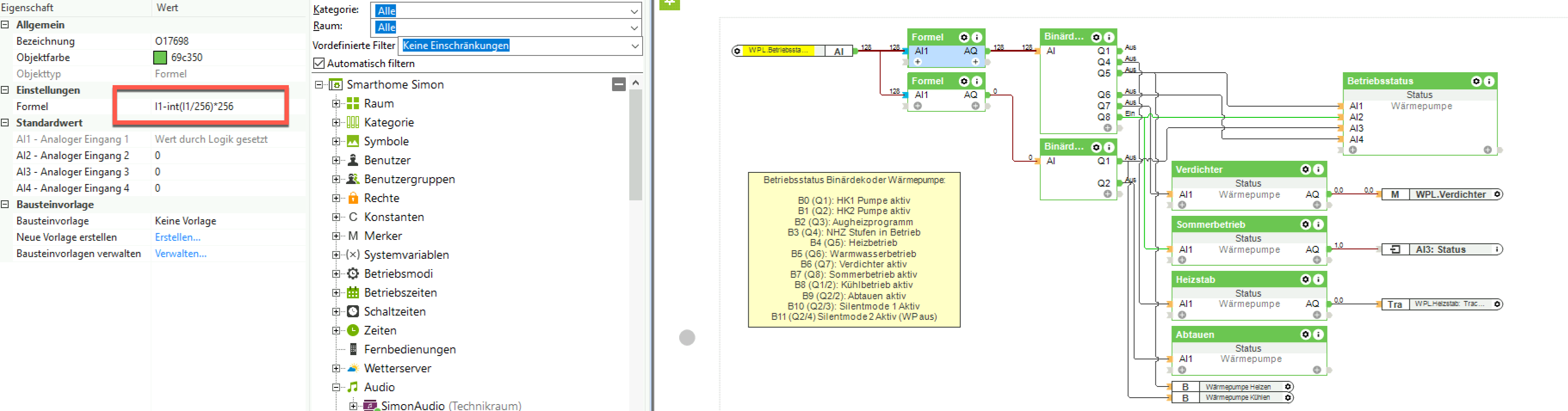
Task: Click the gear on WPL.Verdichter memory flag
Action: (1498, 194)
